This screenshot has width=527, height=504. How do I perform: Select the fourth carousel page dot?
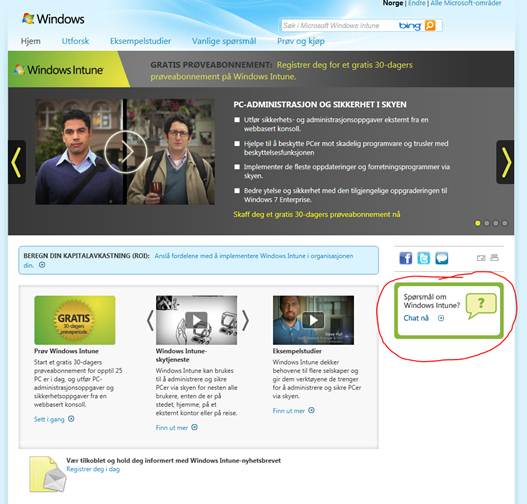click(x=504, y=223)
